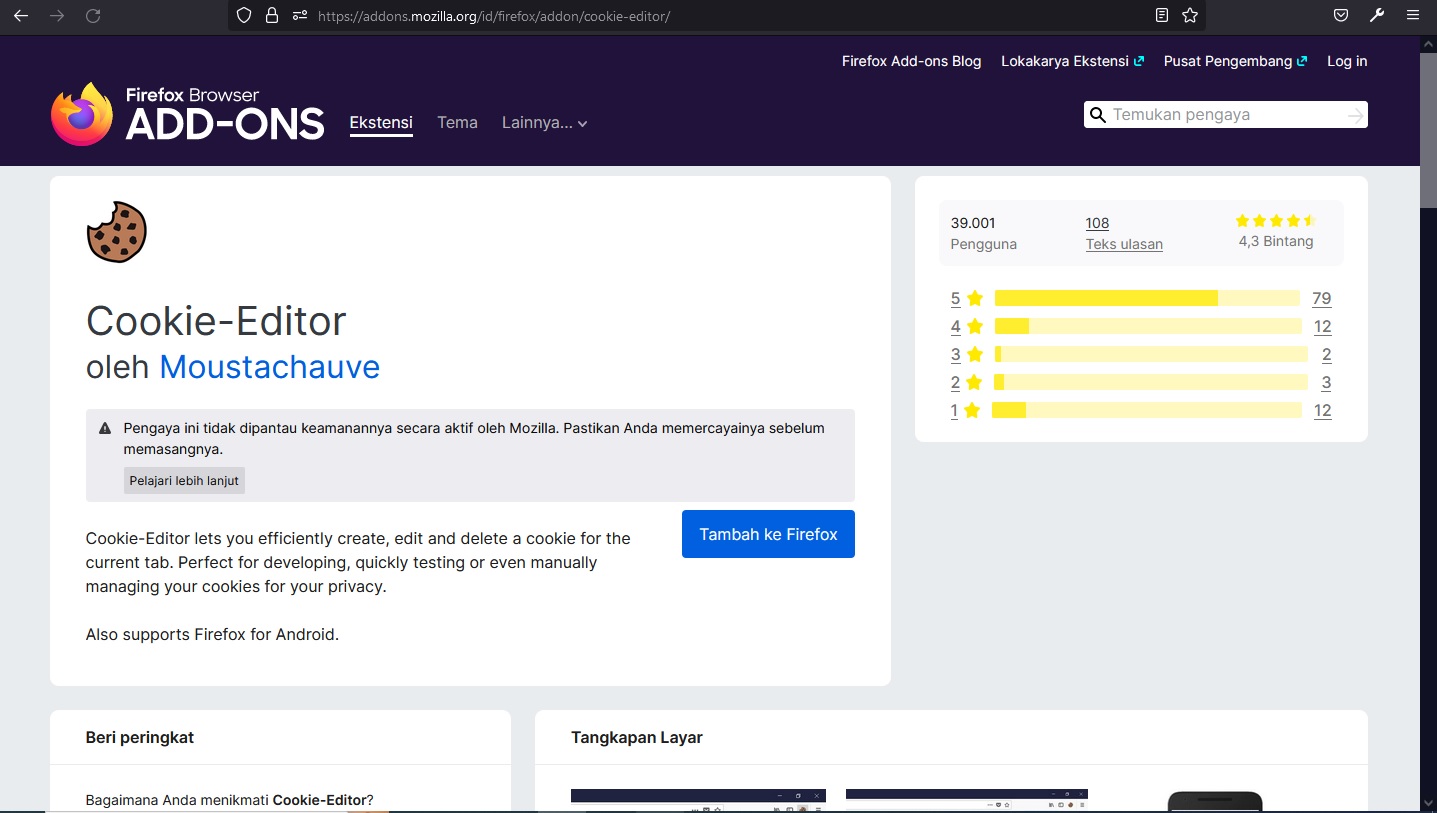The image size is (1437, 813).
Task: Click Tambah ke Firefox button
Action: point(768,534)
